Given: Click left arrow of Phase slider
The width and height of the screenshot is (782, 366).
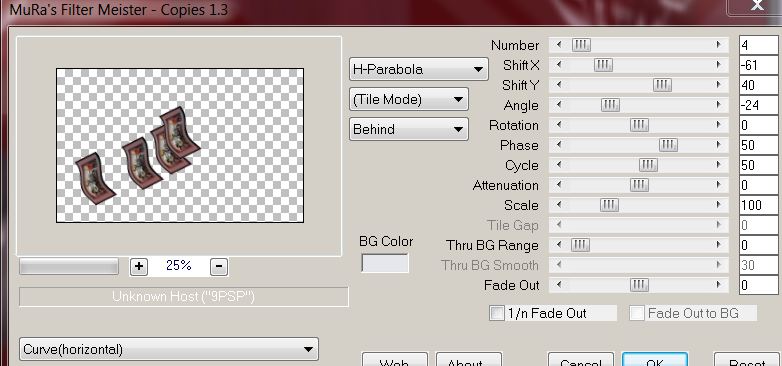Looking at the screenshot, I should pos(559,145).
